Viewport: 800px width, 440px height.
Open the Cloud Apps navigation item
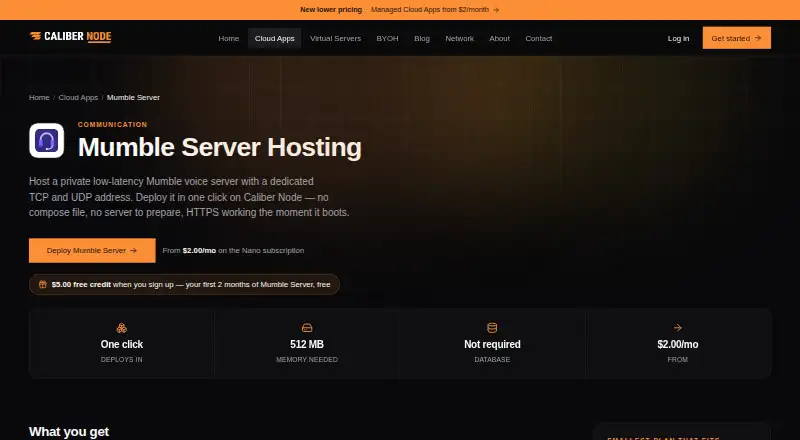click(x=274, y=38)
